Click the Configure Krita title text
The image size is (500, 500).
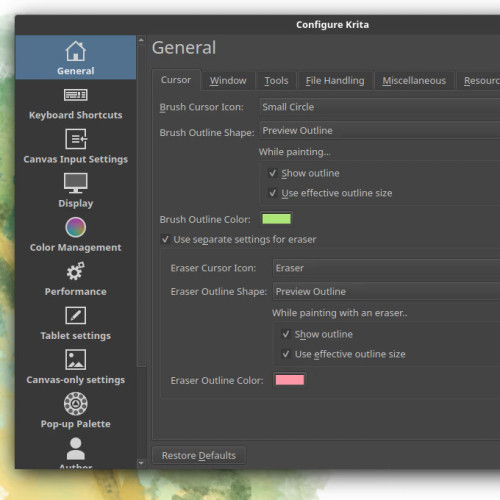[x=333, y=25]
